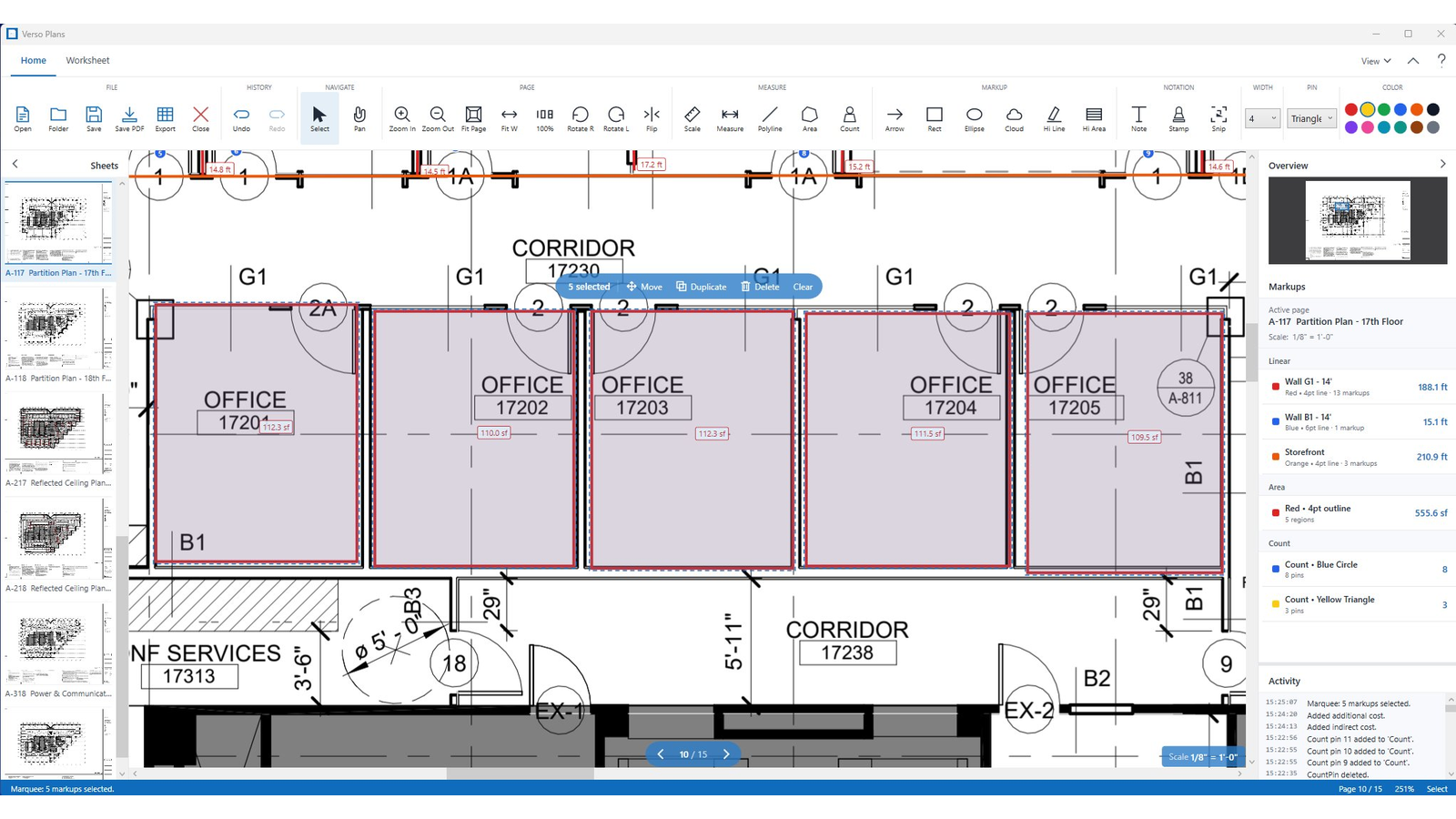
Task: Open the help question mark
Action: click(x=1441, y=60)
